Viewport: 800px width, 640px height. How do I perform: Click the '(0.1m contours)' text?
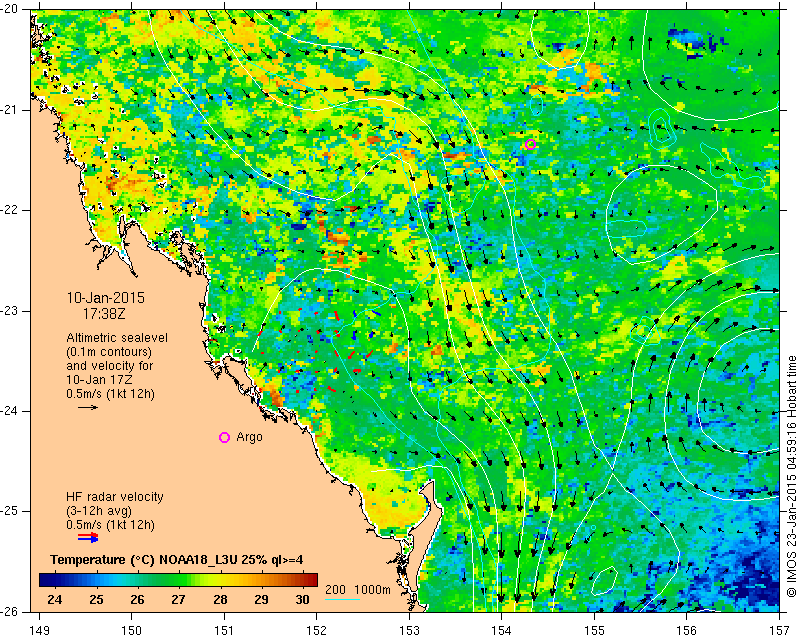[x=109, y=352]
